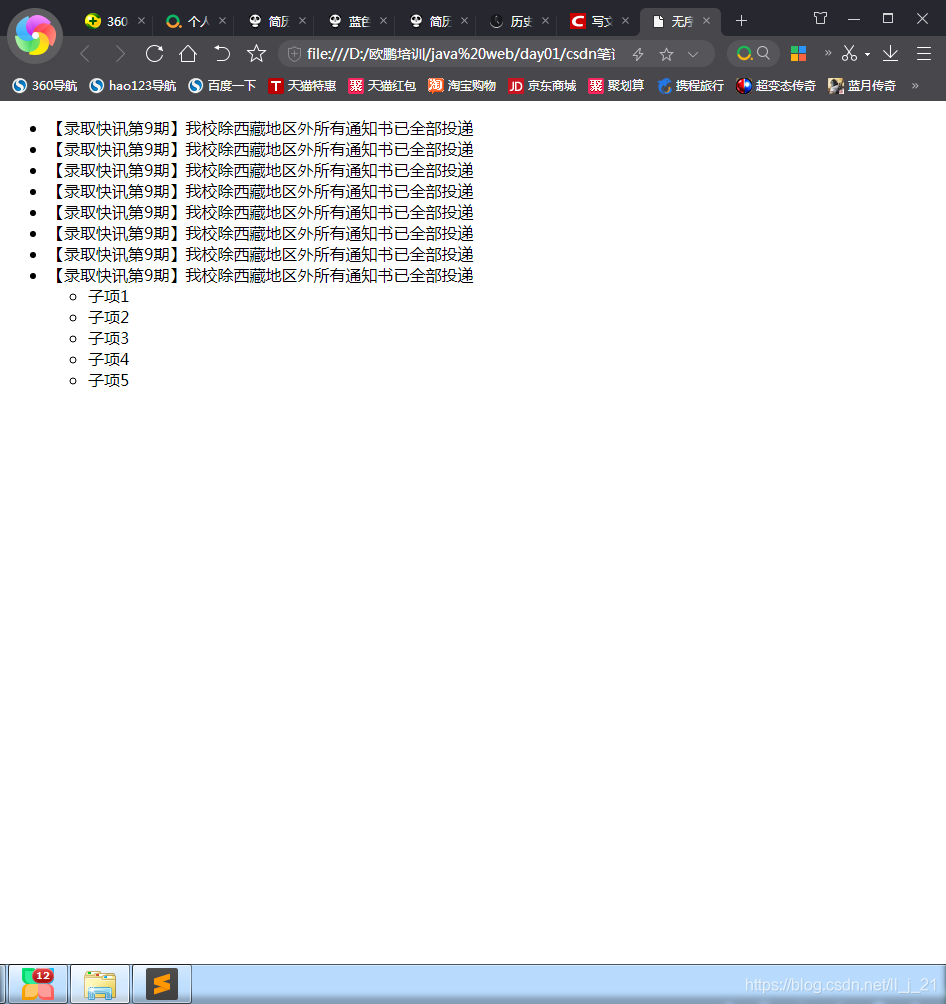Click the skin/shirt icon in title bar
This screenshot has width=946, height=1004.
pyautogui.click(x=820, y=19)
